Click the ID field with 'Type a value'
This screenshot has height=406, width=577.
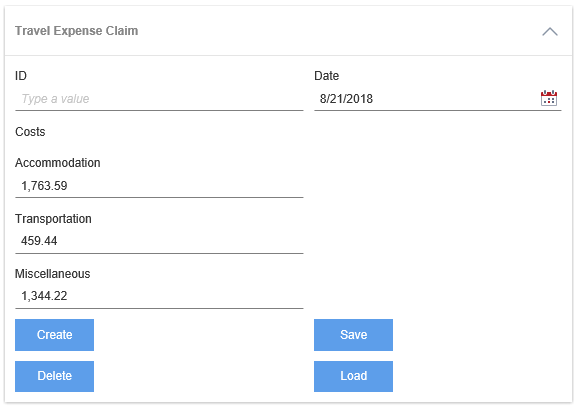pos(159,99)
